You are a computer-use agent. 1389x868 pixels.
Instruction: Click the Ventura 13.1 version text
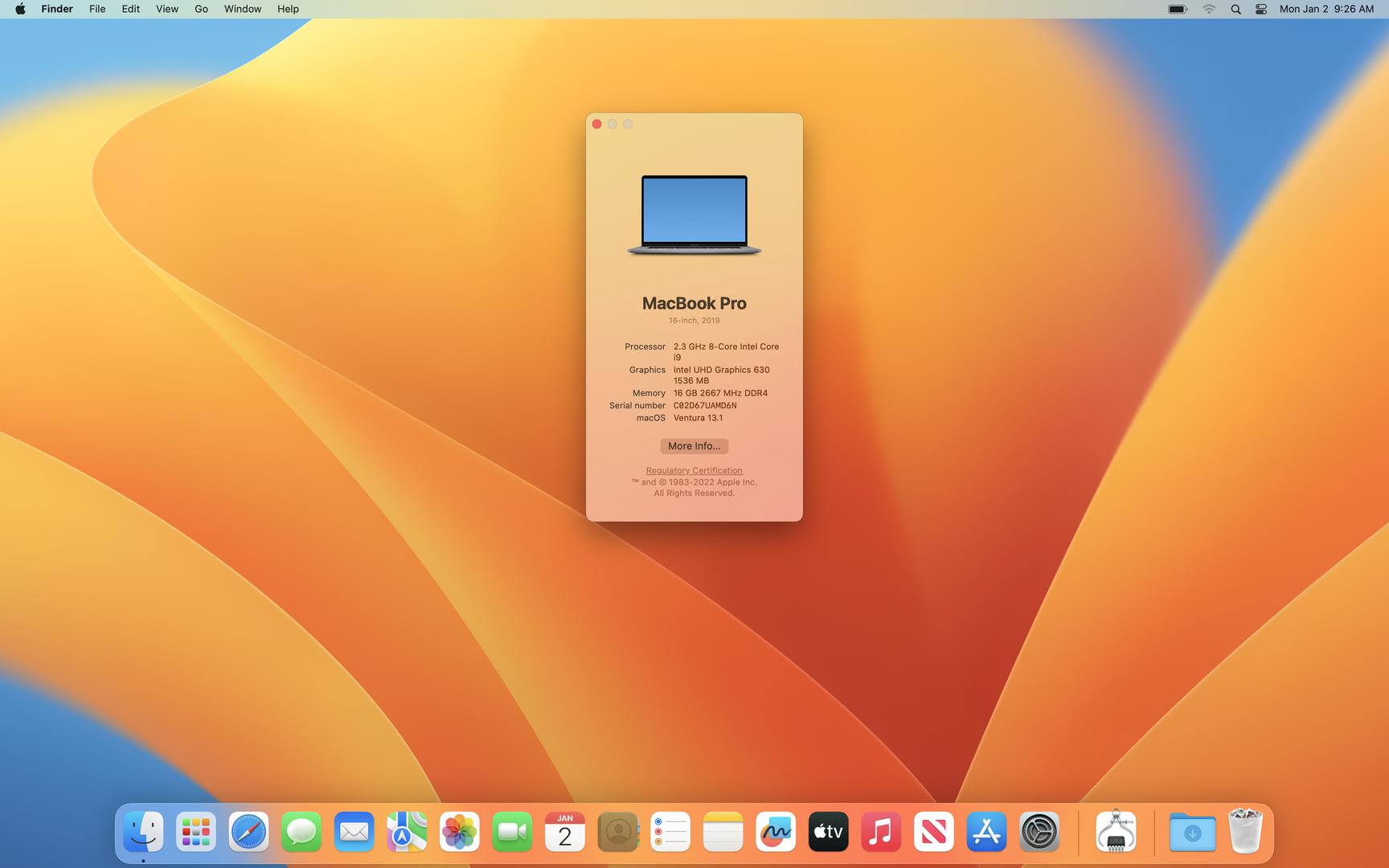[698, 418]
